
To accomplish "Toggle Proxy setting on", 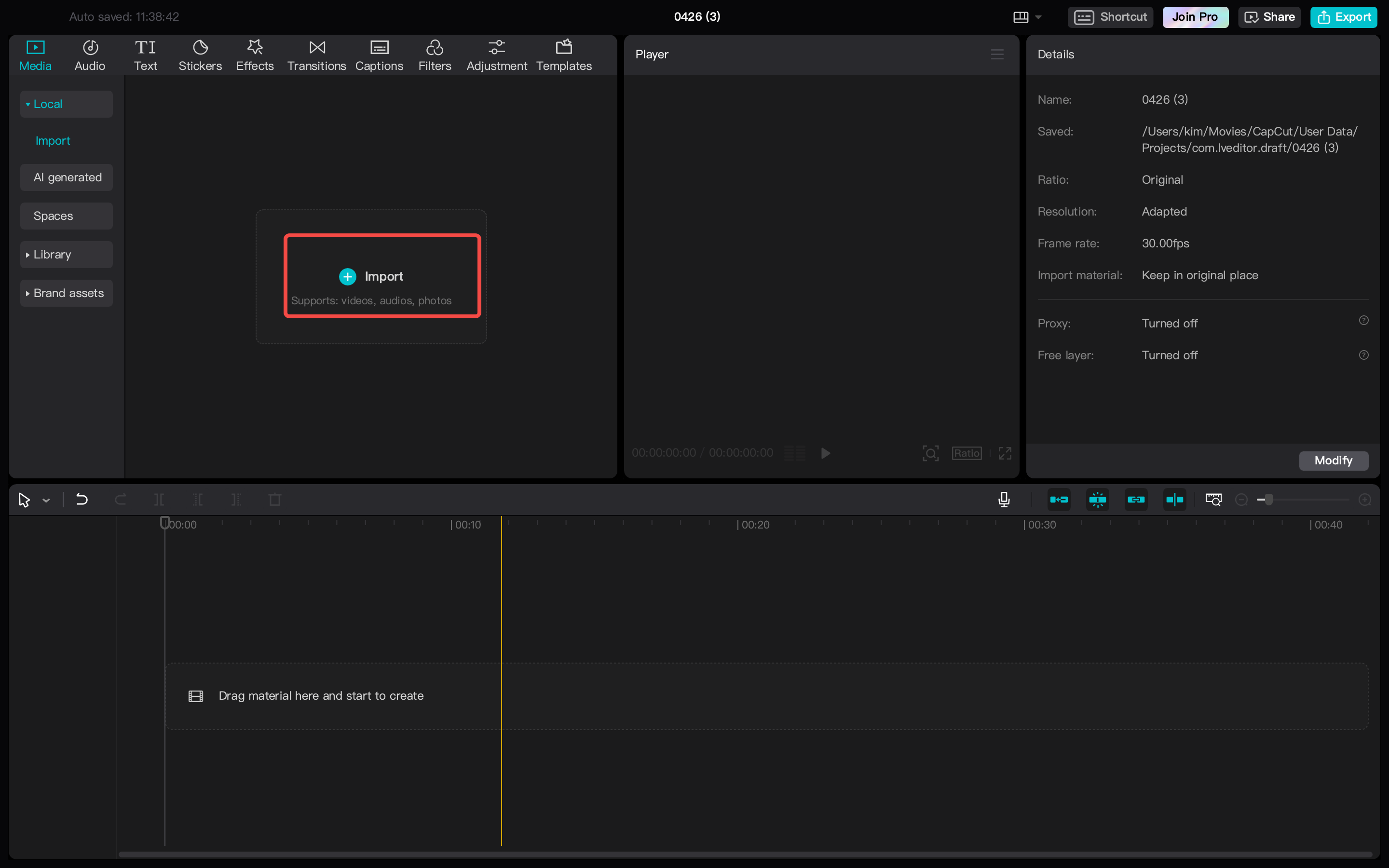I will (x=1169, y=322).
